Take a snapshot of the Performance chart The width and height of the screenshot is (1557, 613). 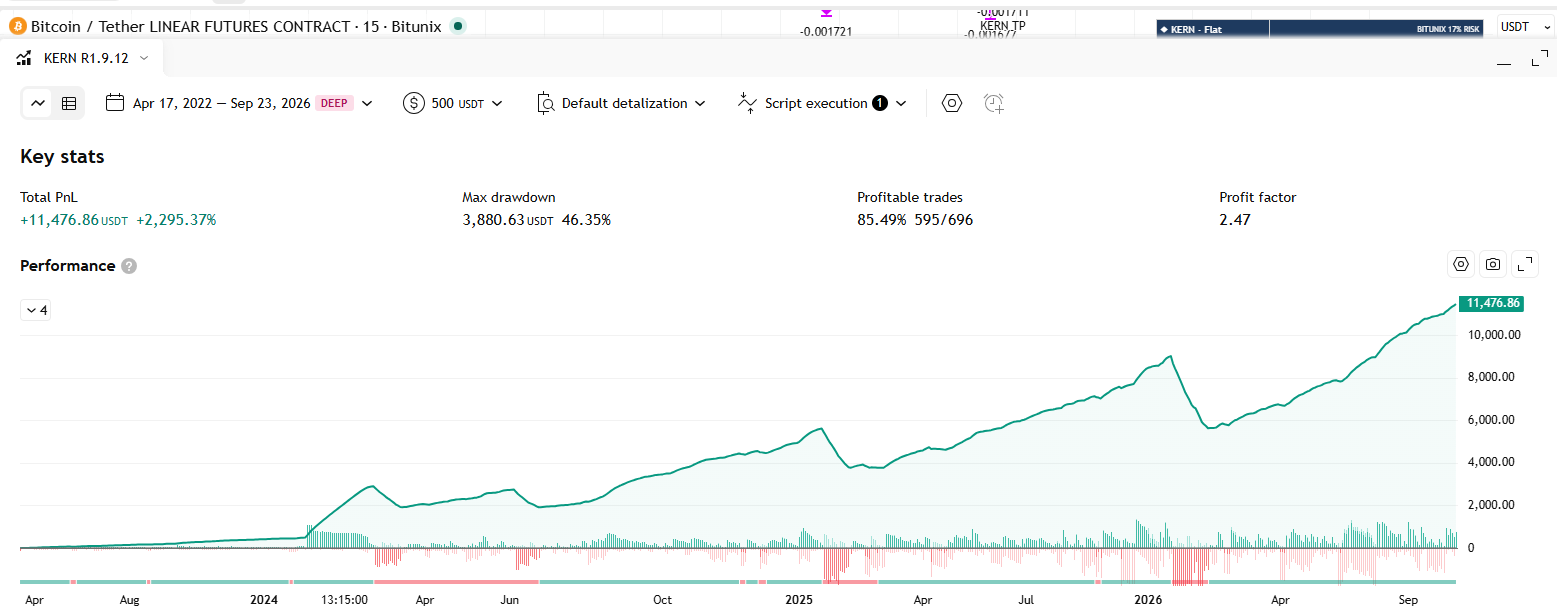pyautogui.click(x=1493, y=264)
